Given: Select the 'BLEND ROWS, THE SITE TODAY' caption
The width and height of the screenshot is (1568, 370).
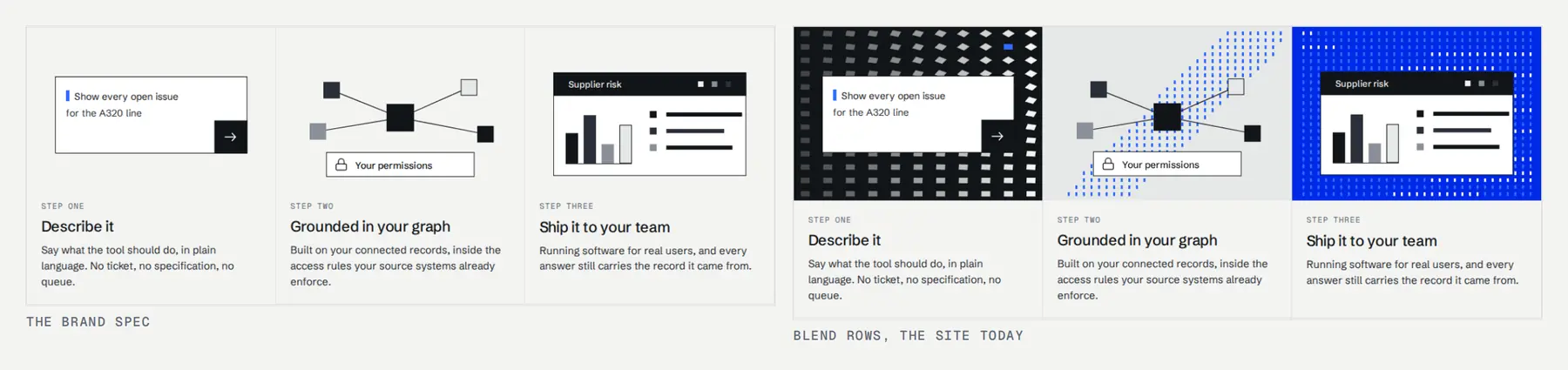Looking at the screenshot, I should tap(909, 336).
